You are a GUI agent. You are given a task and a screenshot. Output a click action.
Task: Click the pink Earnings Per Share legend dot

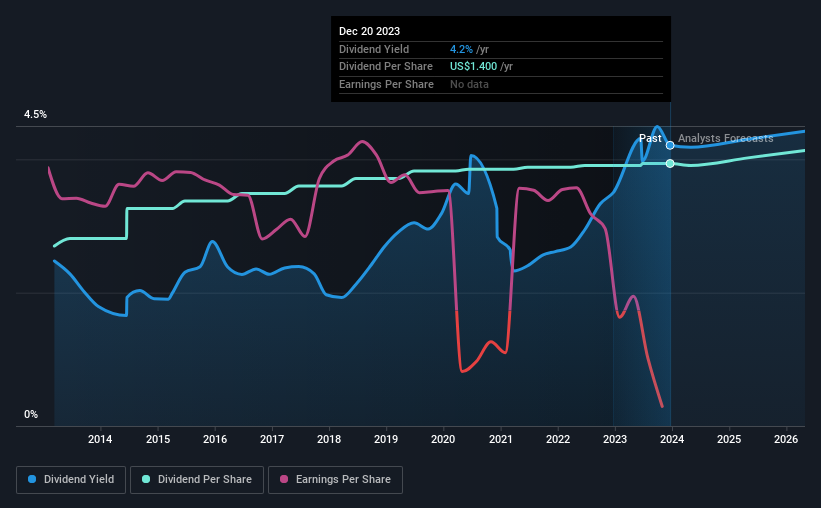click(284, 479)
